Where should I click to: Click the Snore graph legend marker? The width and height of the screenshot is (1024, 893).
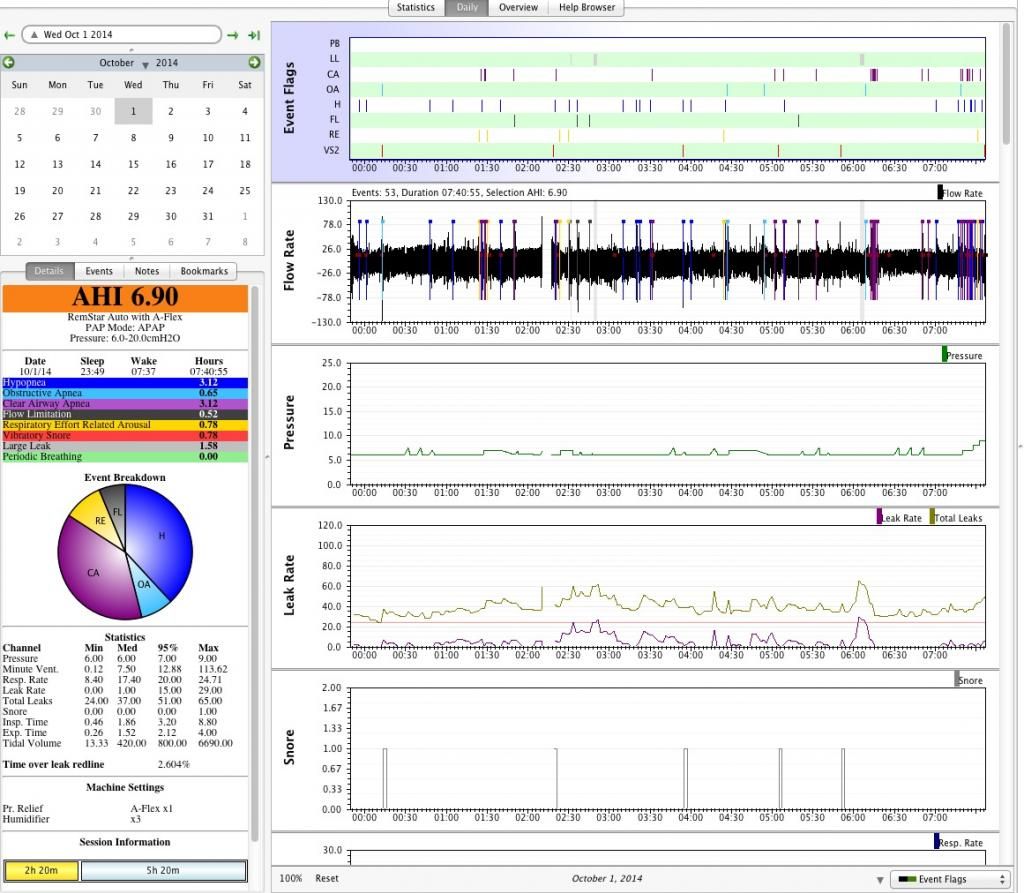[x=956, y=680]
